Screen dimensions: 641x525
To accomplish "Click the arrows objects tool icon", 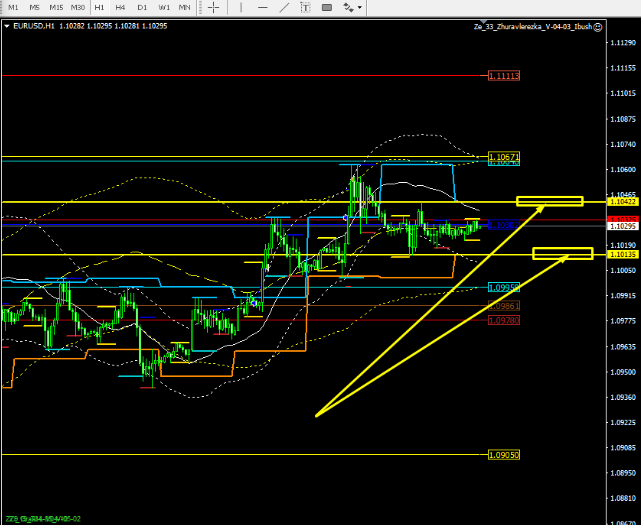I will coord(348,7).
